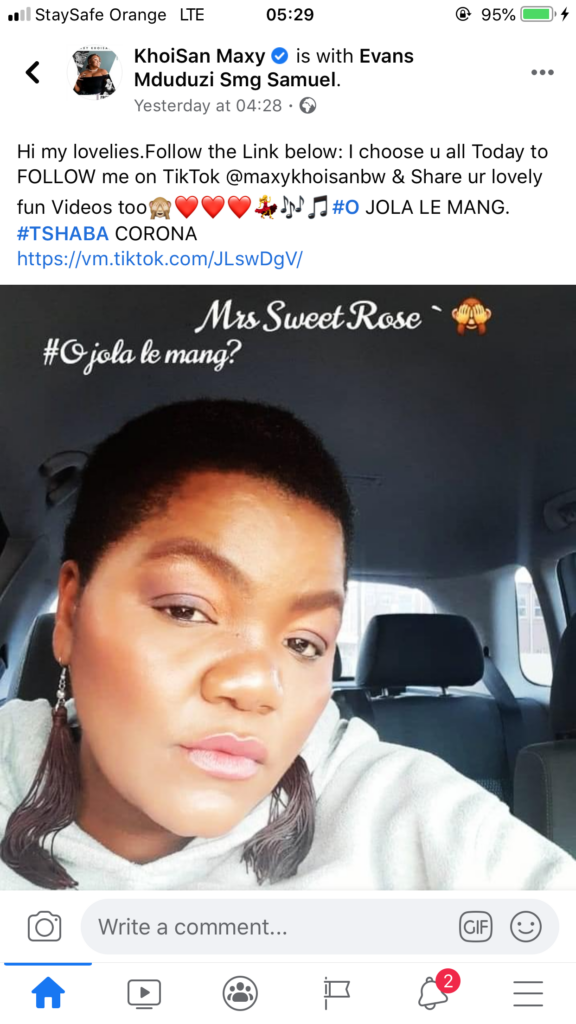Switch to the Watch video tab
This screenshot has width=576, height=1024.
click(x=144, y=993)
